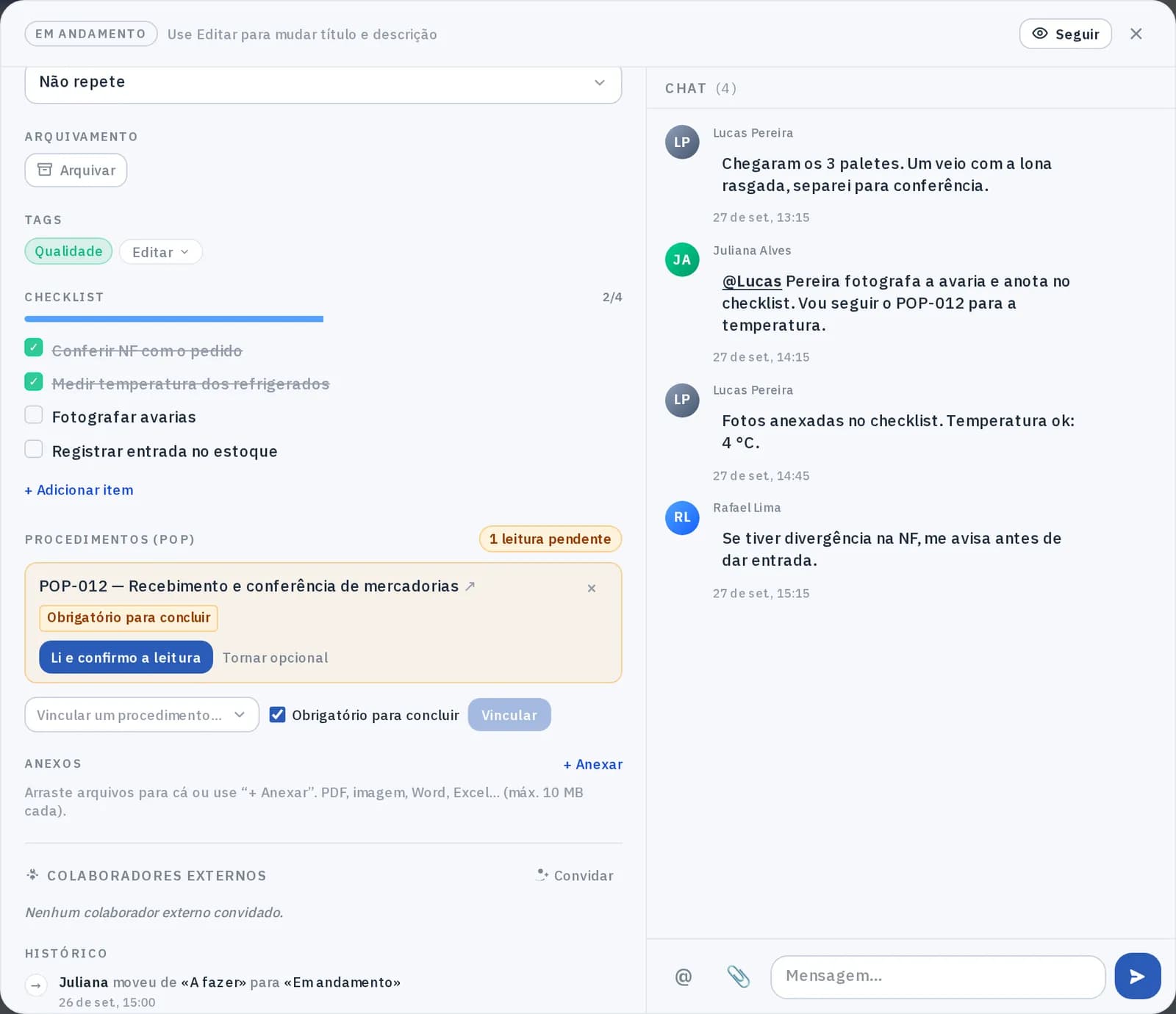Click the Qualidade tag chip
The height and width of the screenshot is (1014, 1176).
68,251
